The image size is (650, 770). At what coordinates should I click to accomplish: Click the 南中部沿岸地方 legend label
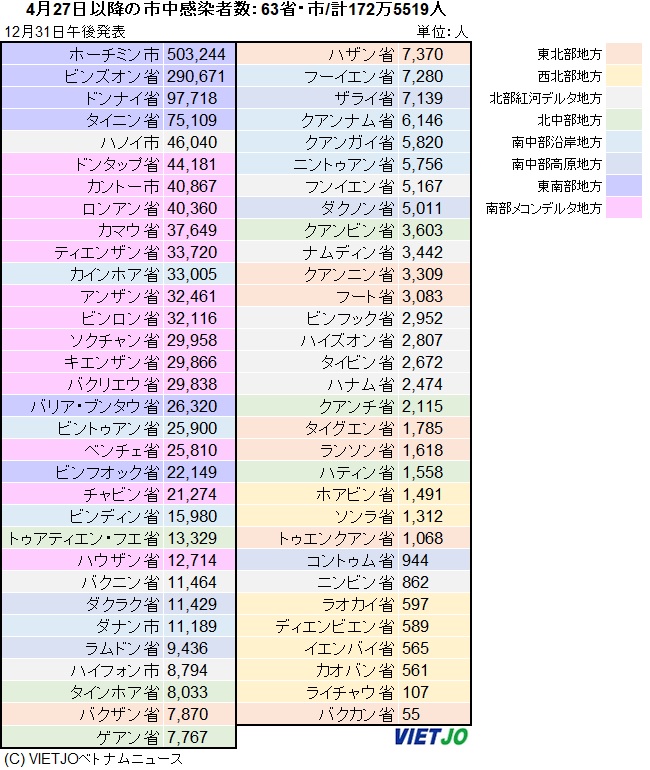(556, 142)
